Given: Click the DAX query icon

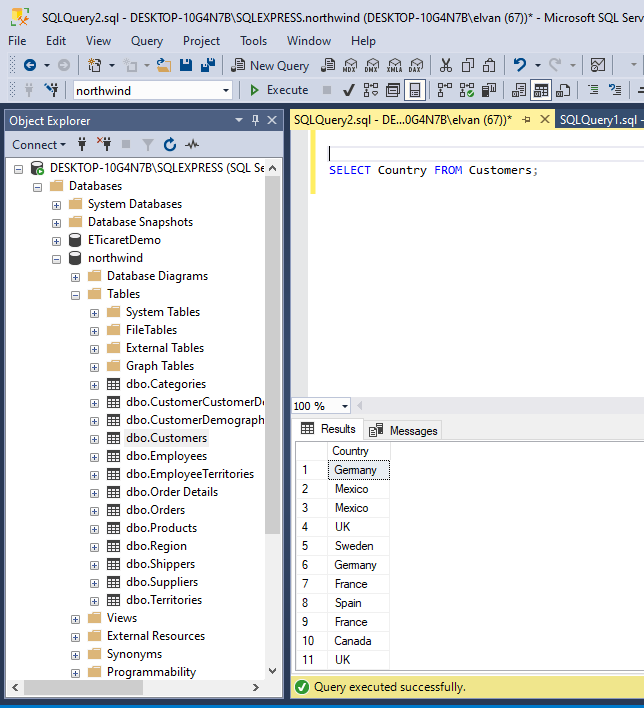Looking at the screenshot, I should (416, 65).
